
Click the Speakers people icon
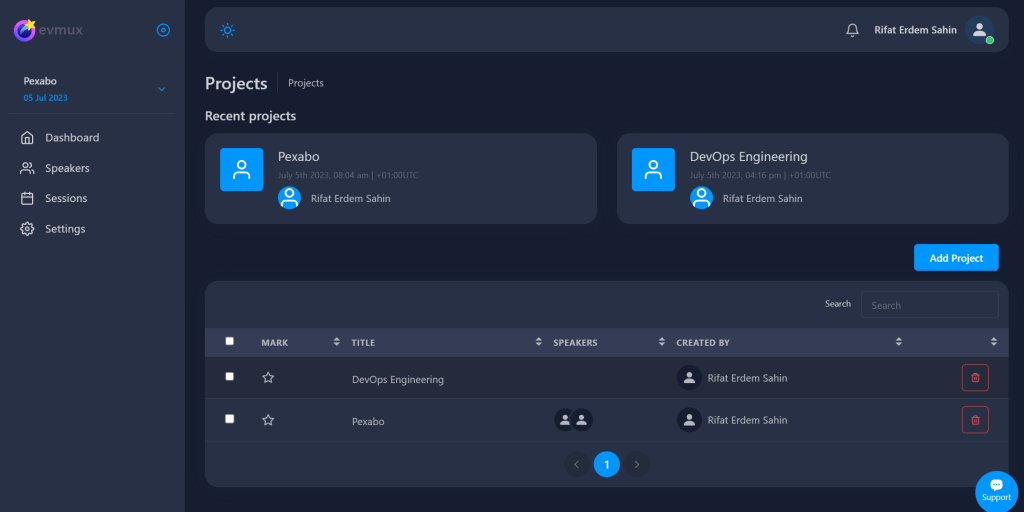(27, 168)
